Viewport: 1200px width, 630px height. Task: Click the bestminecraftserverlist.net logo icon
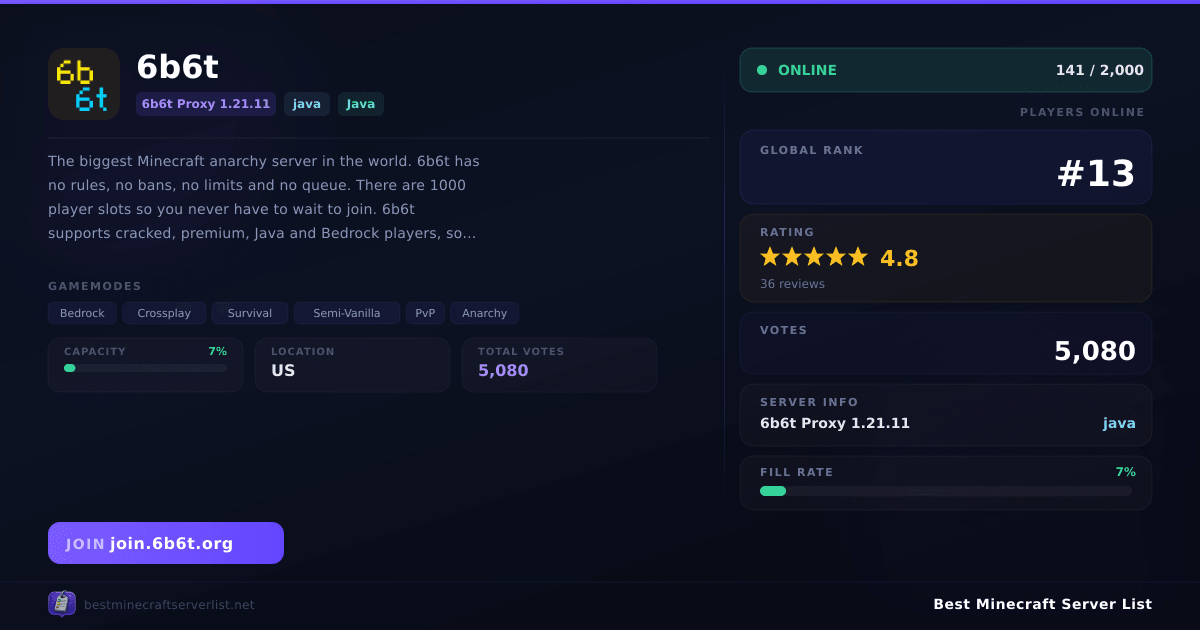[62, 604]
